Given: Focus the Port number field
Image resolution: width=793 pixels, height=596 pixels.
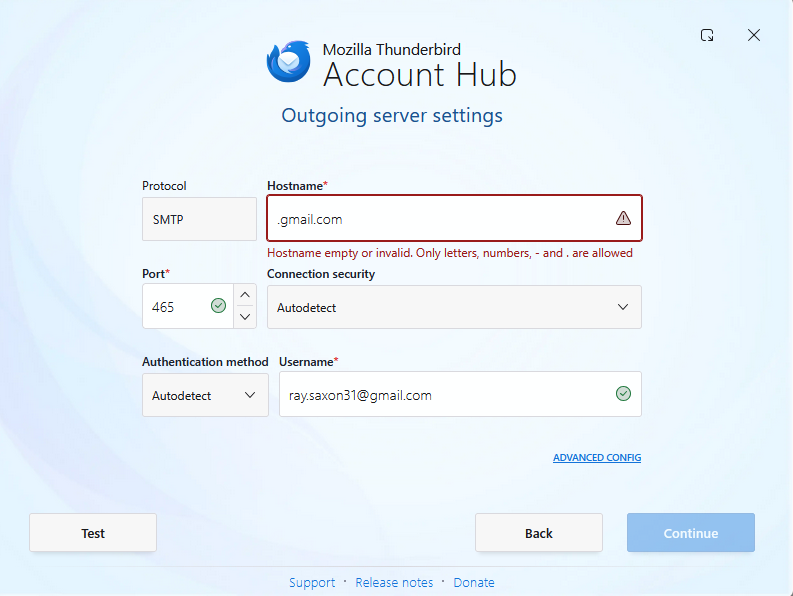Looking at the screenshot, I should point(188,306).
